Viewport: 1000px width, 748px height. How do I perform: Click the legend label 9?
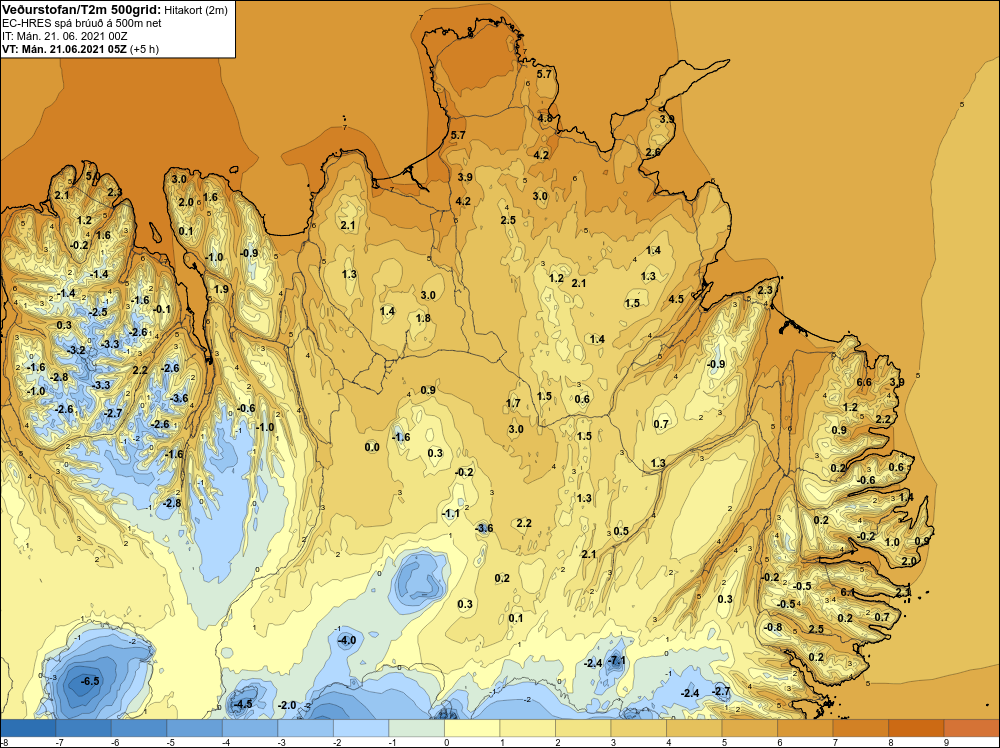[x=946, y=742]
